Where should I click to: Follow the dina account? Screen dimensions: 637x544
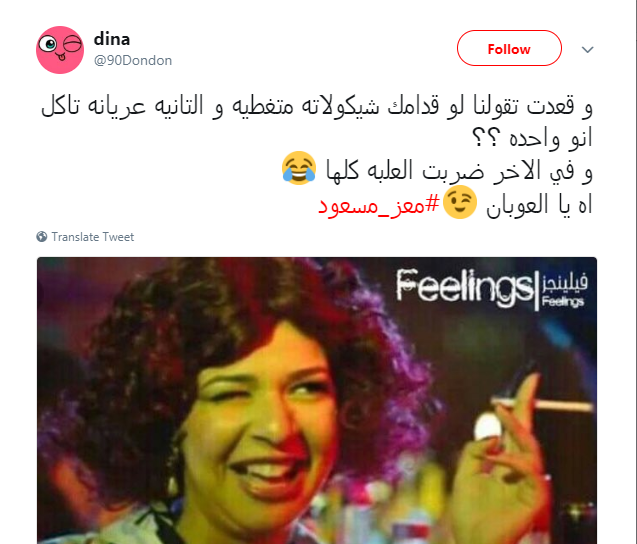point(509,48)
